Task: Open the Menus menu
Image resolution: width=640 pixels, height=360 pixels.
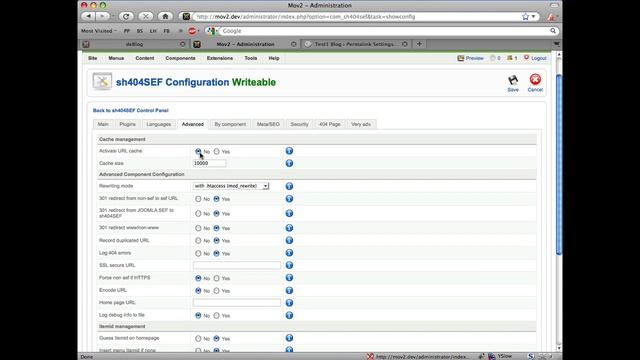Action: click(x=116, y=58)
